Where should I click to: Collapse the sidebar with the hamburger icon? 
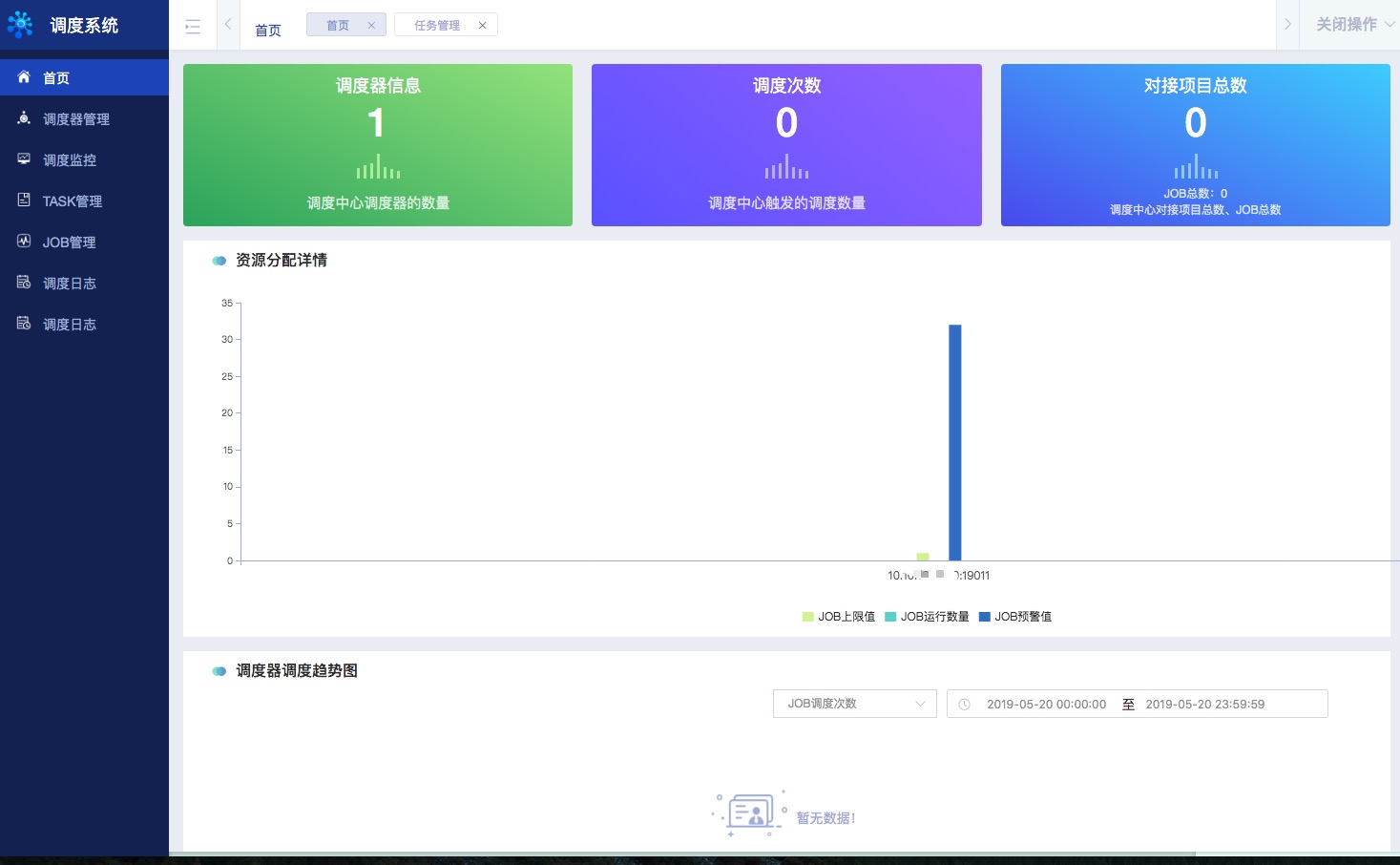pyautogui.click(x=192, y=26)
